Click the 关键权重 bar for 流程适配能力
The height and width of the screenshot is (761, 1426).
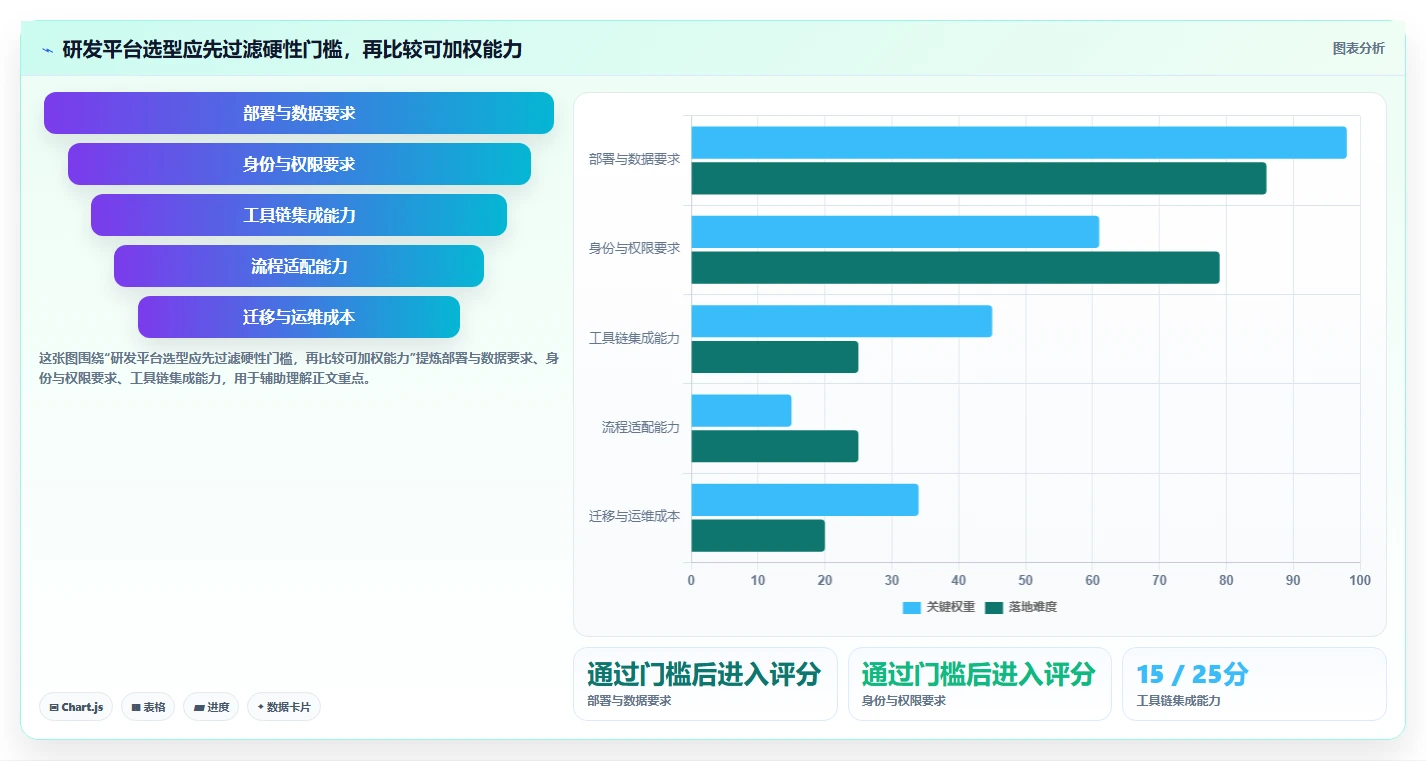point(741,410)
